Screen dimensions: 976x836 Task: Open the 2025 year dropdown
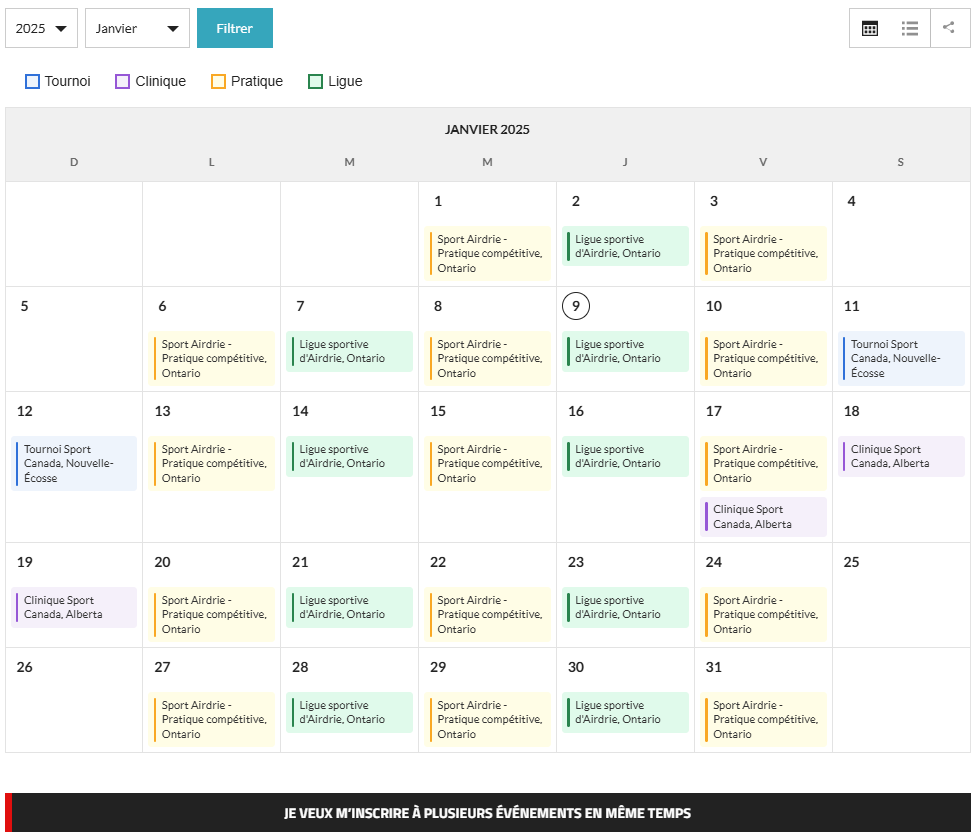click(x=42, y=29)
